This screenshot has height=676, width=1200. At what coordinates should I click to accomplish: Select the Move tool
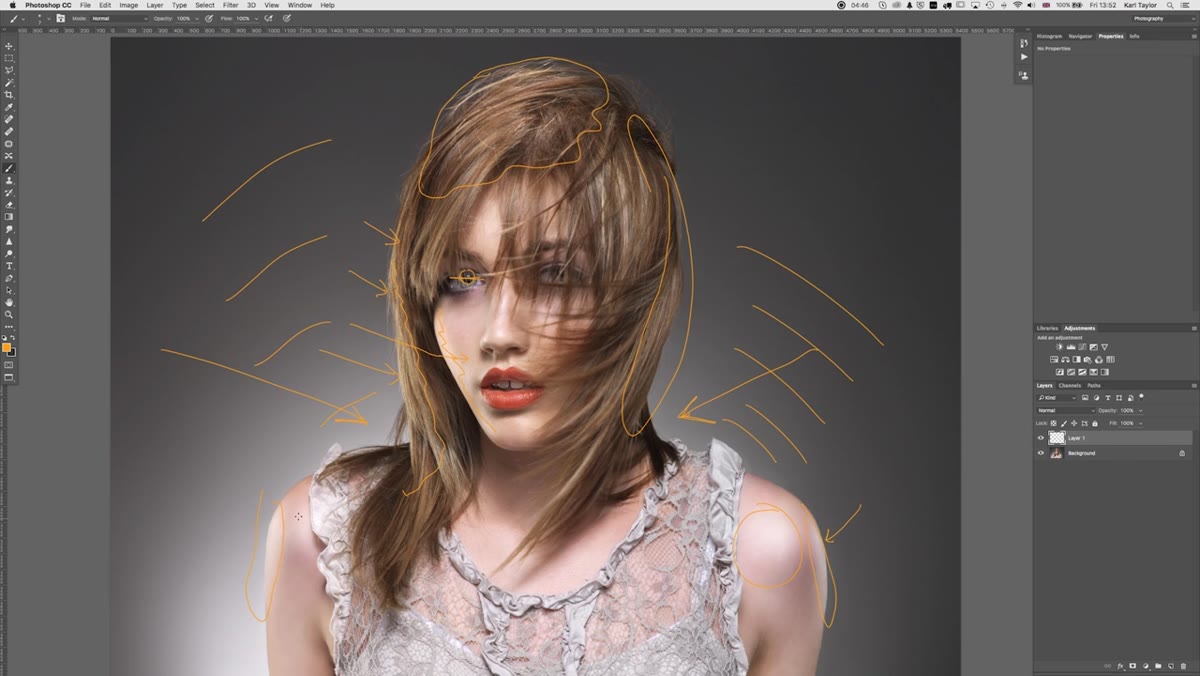(9, 46)
